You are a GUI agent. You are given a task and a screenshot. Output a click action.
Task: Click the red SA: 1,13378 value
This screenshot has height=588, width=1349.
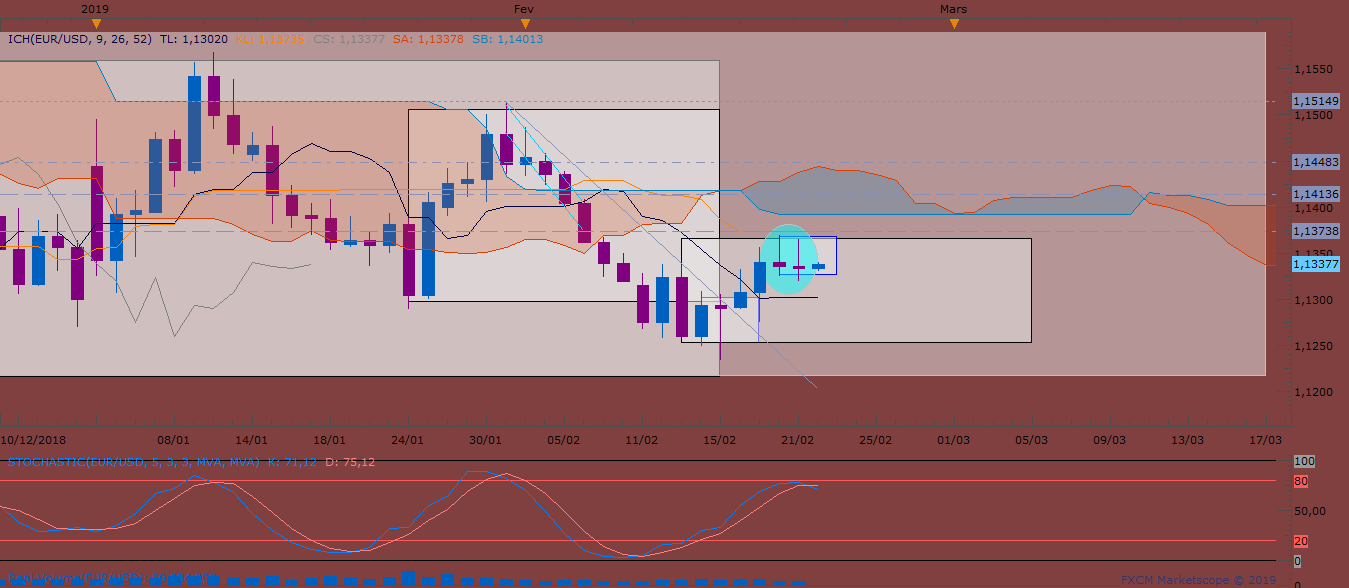coord(428,39)
